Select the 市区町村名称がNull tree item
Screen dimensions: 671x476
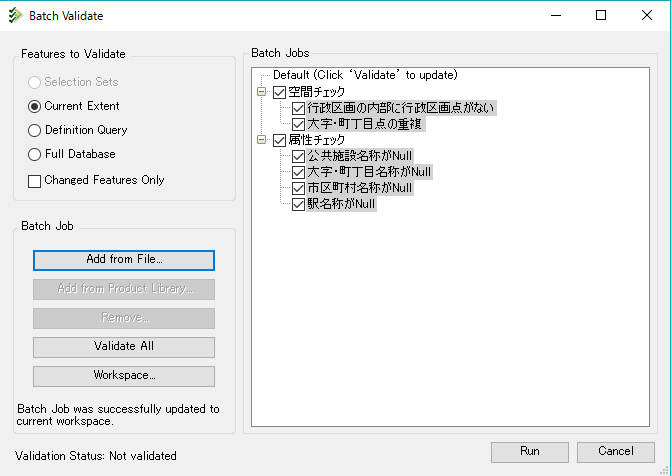pyautogui.click(x=359, y=188)
